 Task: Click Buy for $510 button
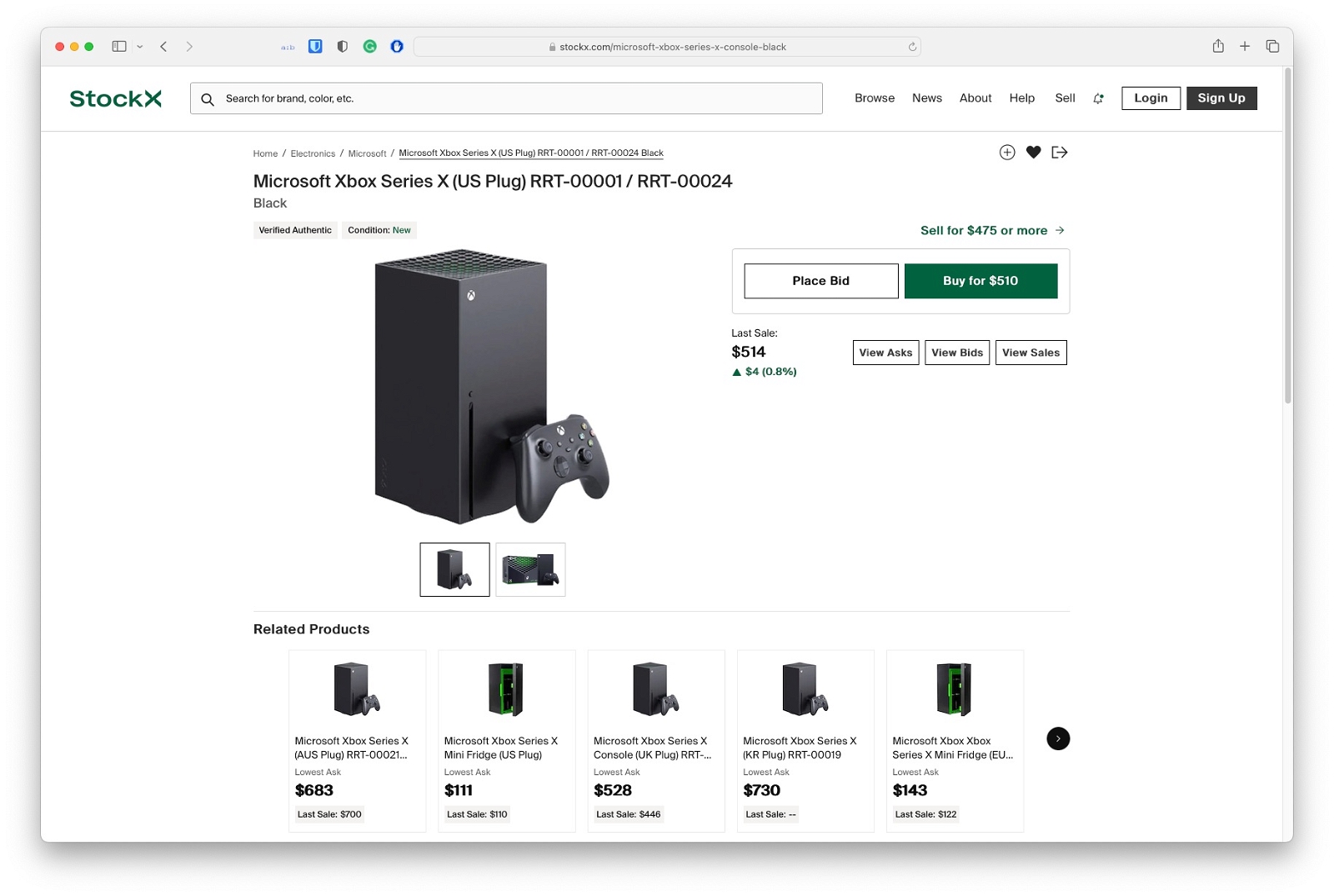980,281
